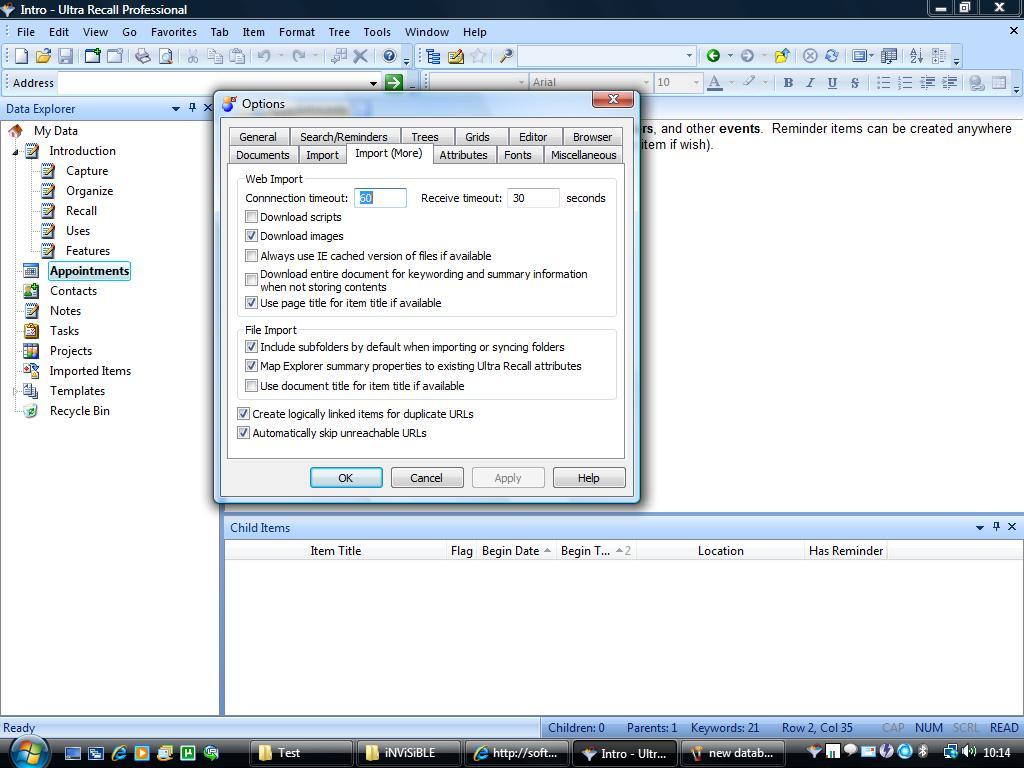Click the search binoculars icon
1024x768 pixels.
click(x=505, y=56)
